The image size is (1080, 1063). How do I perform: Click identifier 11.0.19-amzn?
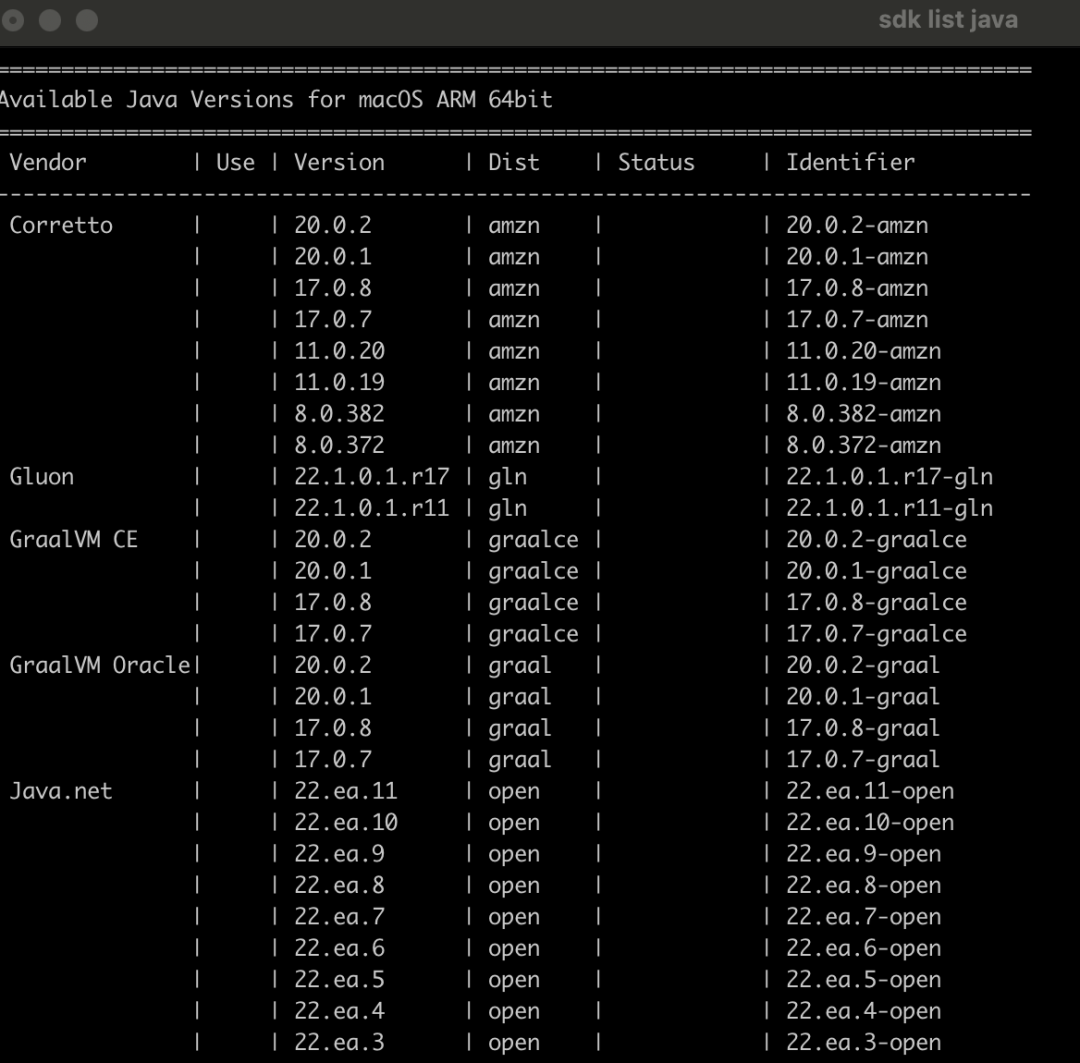864,382
